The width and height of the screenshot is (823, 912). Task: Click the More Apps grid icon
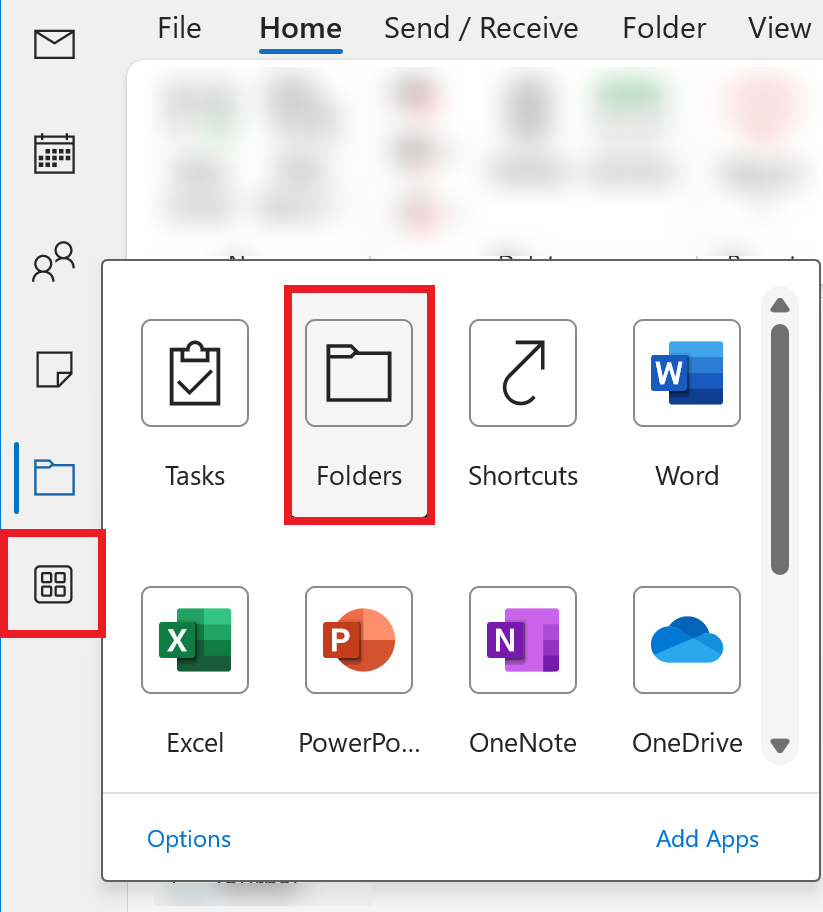point(54,584)
